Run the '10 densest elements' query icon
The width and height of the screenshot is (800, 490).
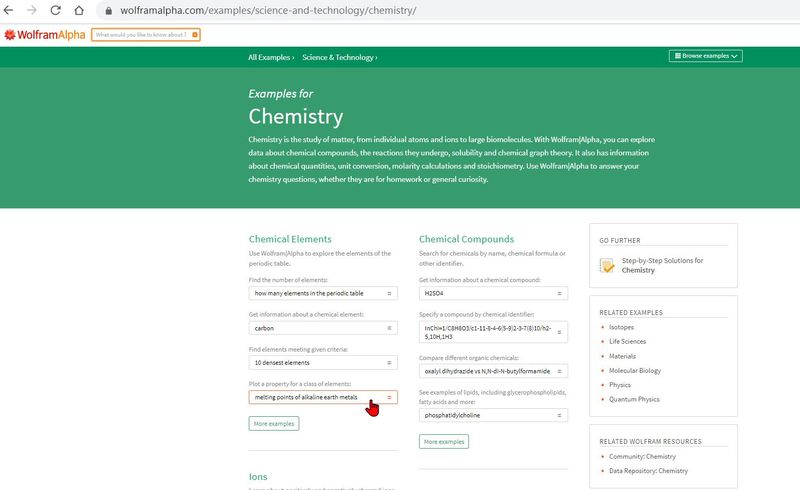389,362
